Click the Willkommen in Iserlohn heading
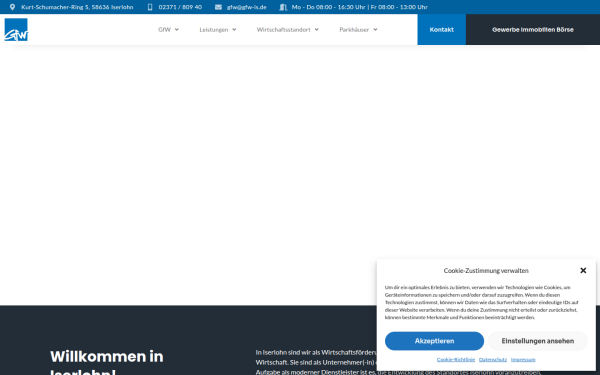 click(107, 362)
